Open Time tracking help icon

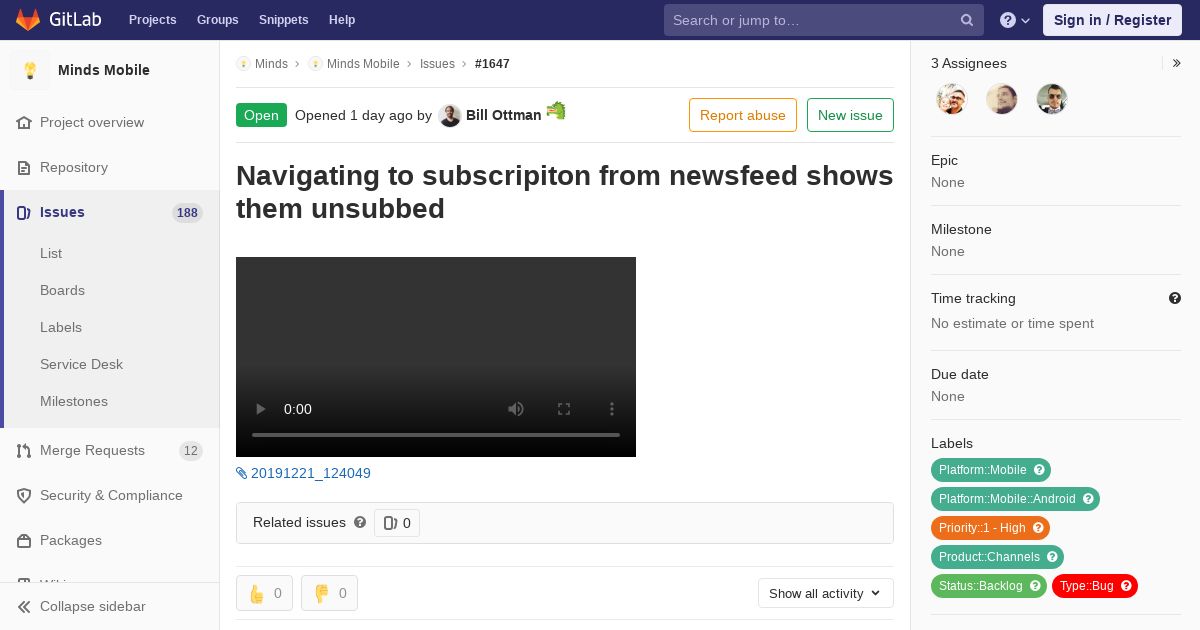point(1175,298)
